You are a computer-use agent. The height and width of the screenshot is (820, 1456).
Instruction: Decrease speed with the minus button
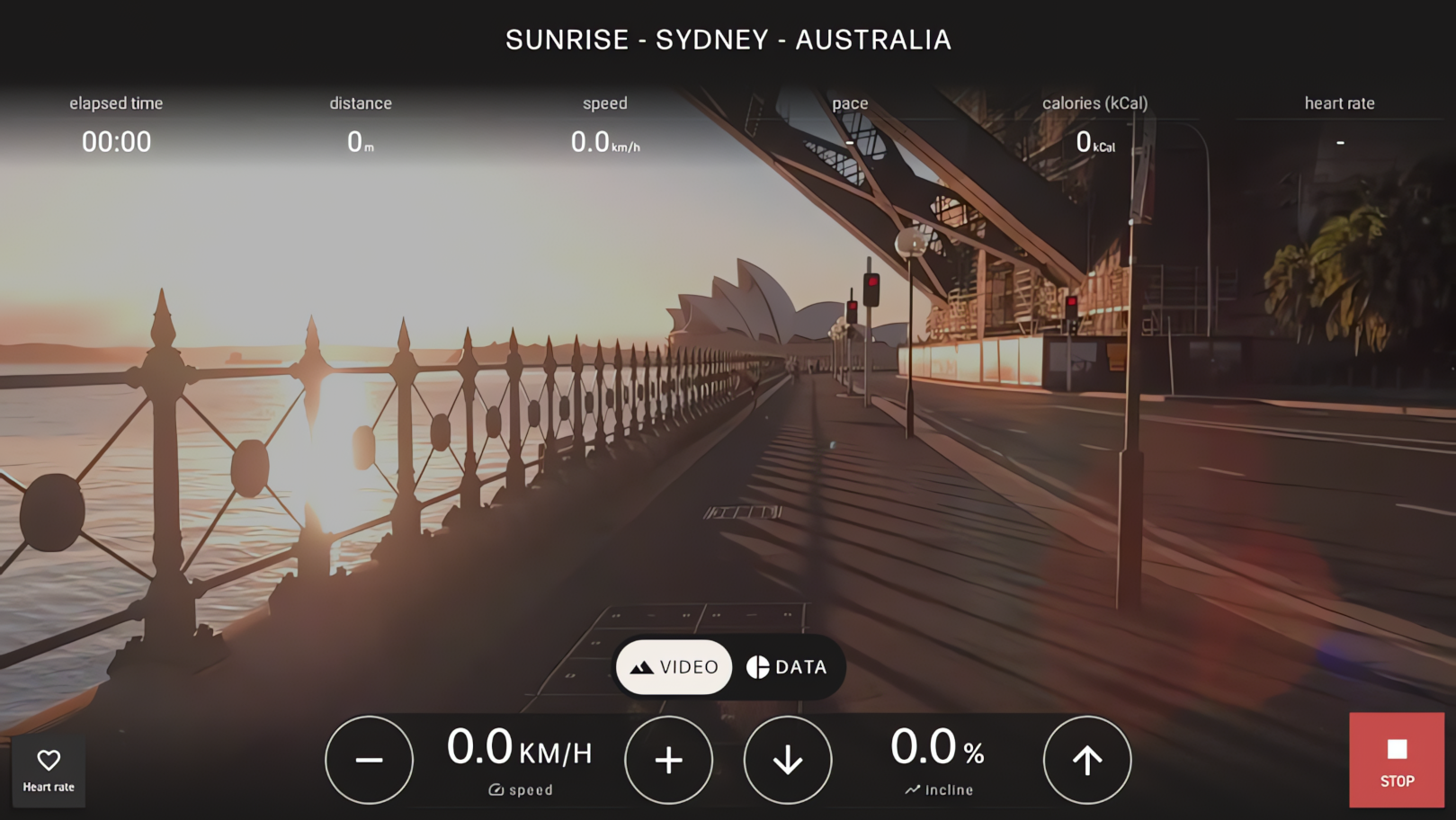pyautogui.click(x=369, y=760)
